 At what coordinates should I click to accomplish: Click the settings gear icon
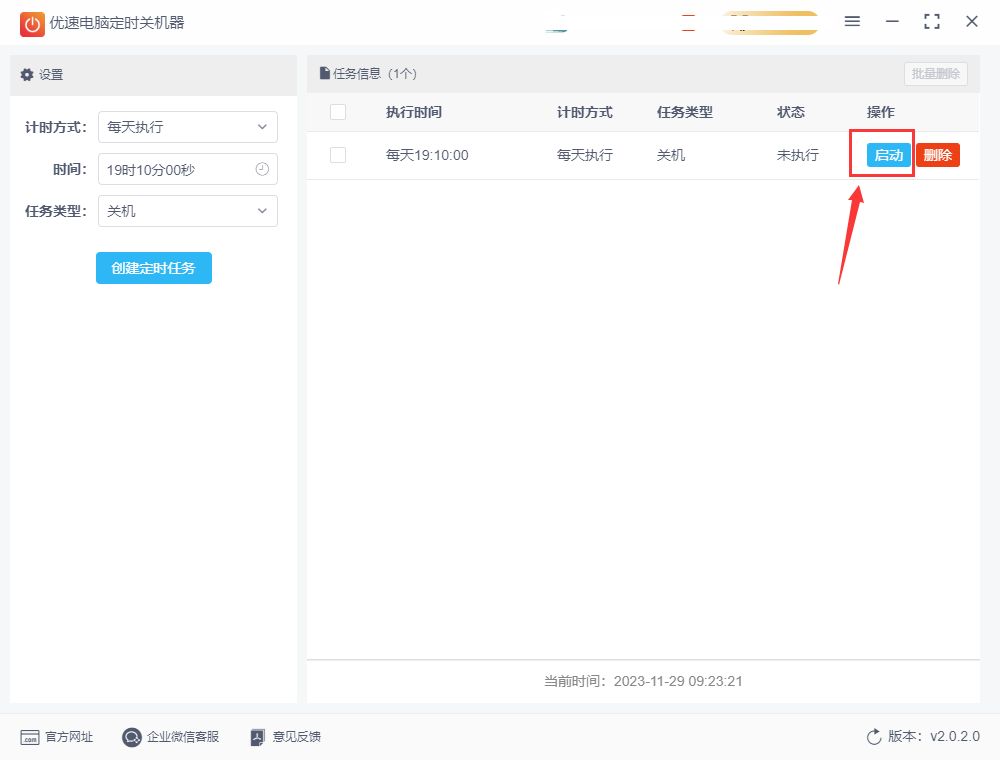point(27,75)
